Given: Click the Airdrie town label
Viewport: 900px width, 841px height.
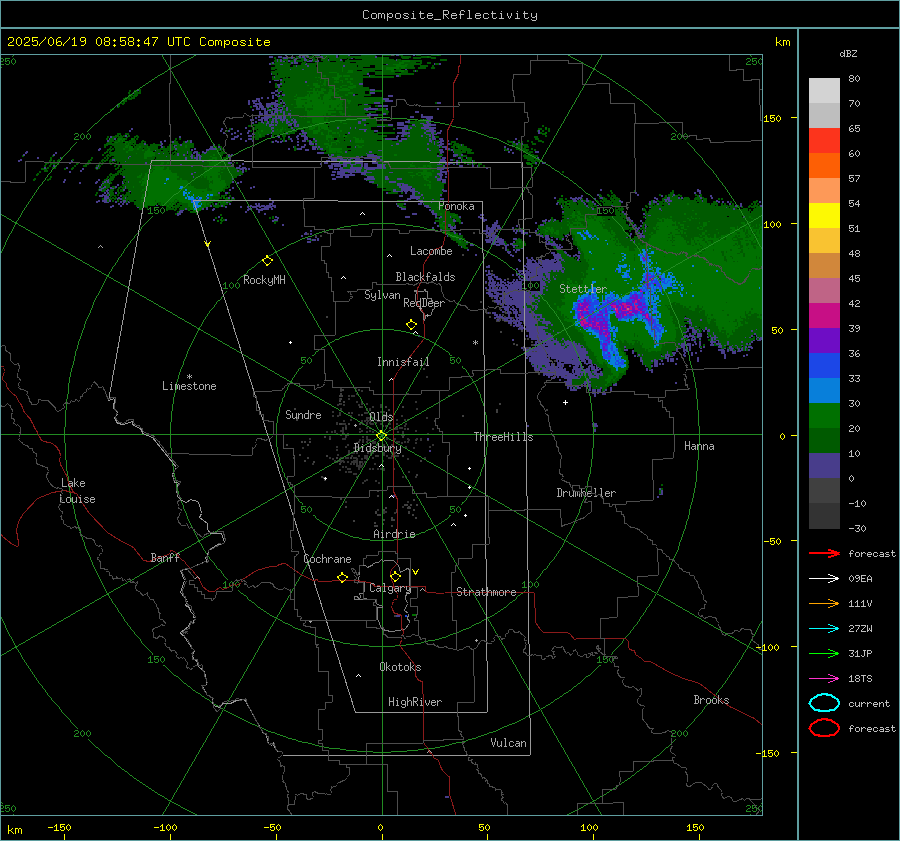Looking at the screenshot, I should coord(394,534).
